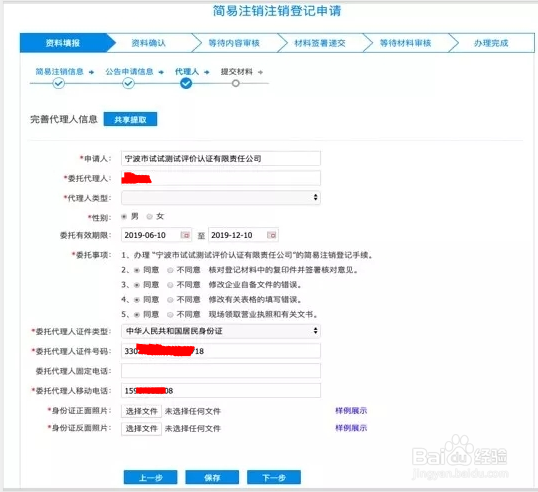Screen dimensions: 538x492
Task: Click the start date field 2019-06-10
Action: [156, 235]
